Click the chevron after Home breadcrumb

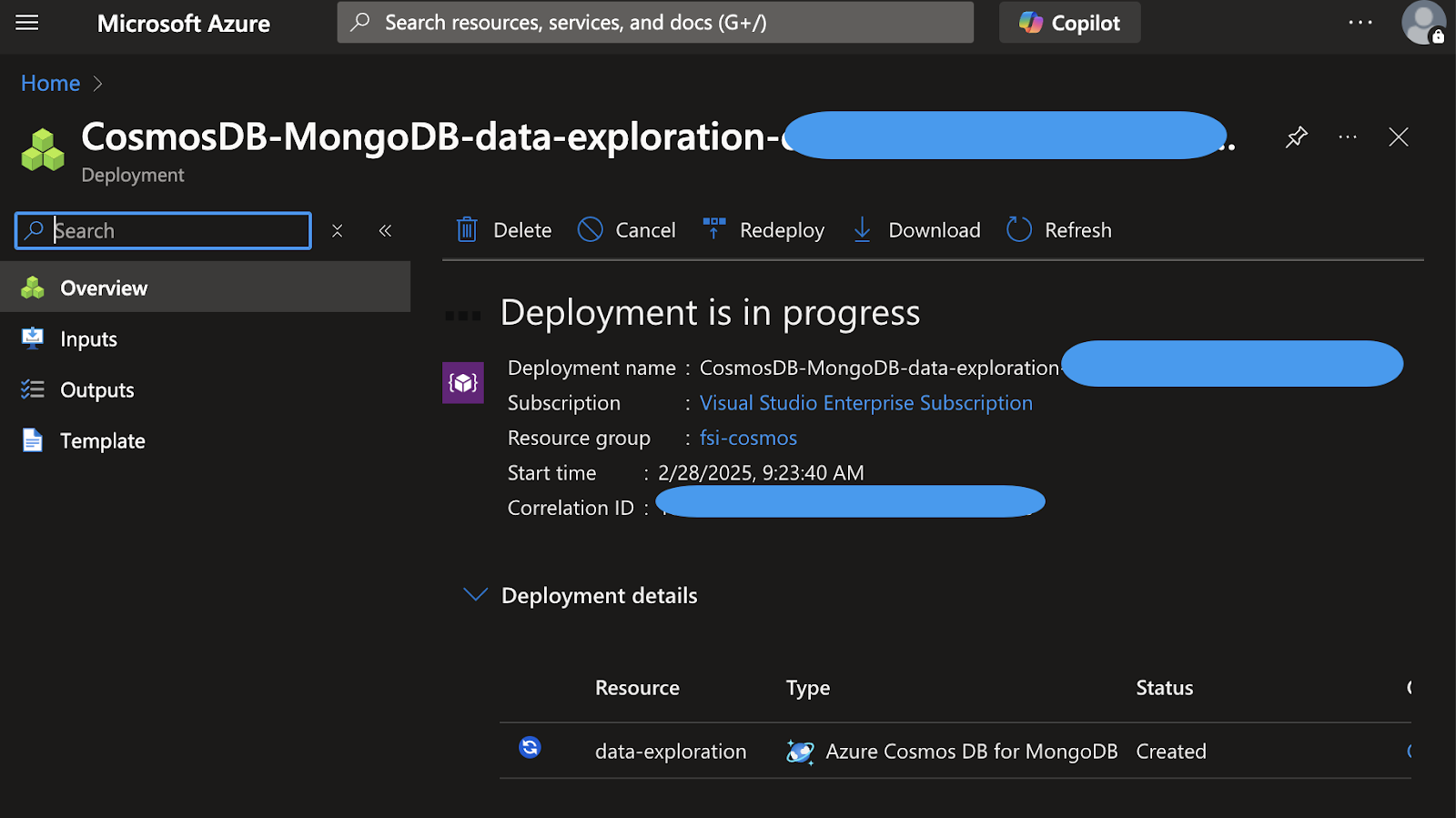click(x=98, y=84)
